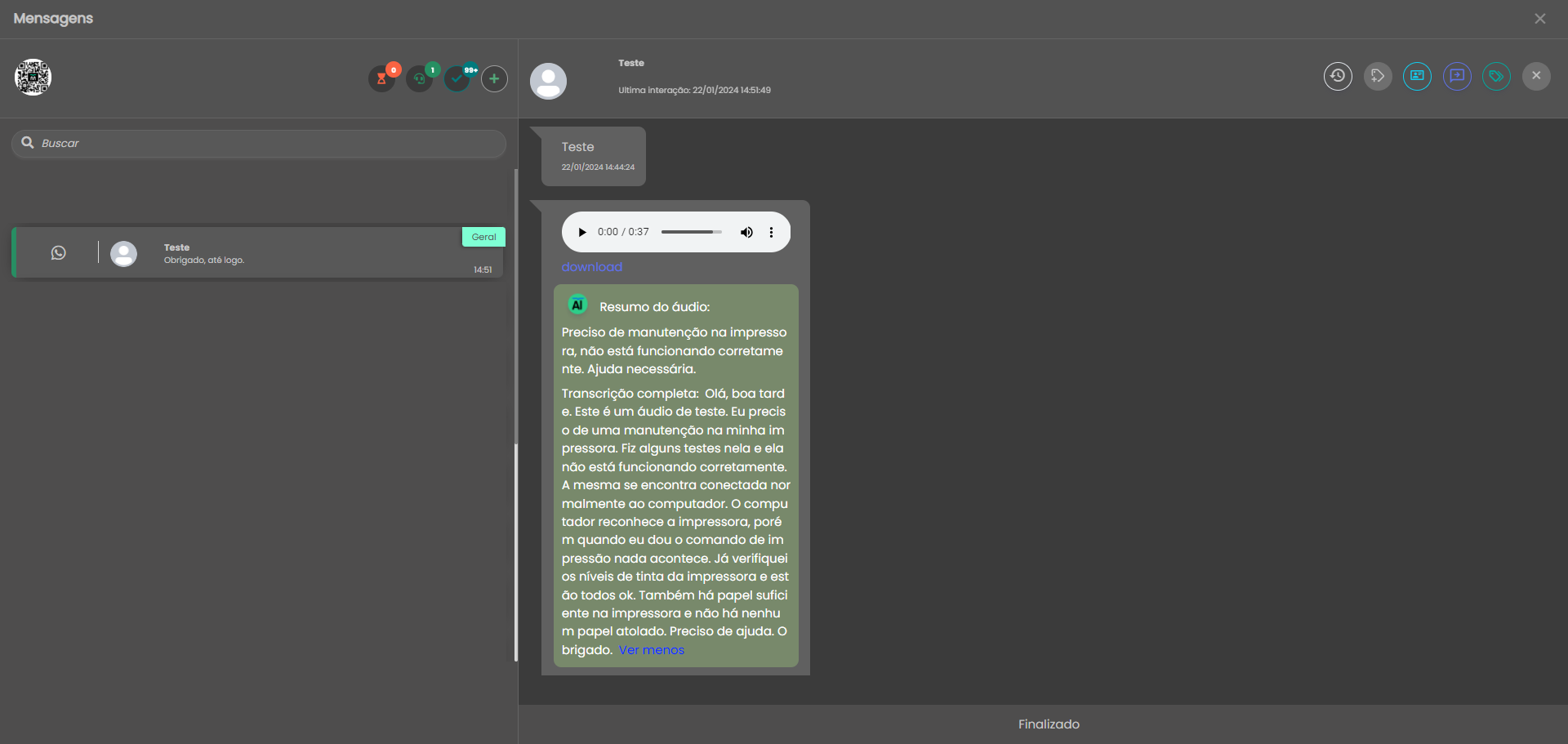Open the conversation history clock icon
Screen dimensions: 1568x744
click(1338, 76)
